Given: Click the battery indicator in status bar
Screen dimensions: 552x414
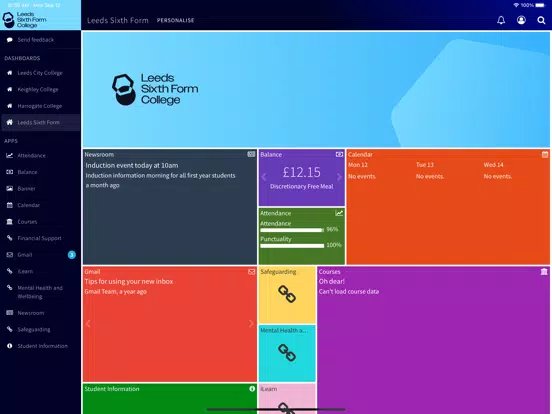Looking at the screenshot, I should [540, 5].
